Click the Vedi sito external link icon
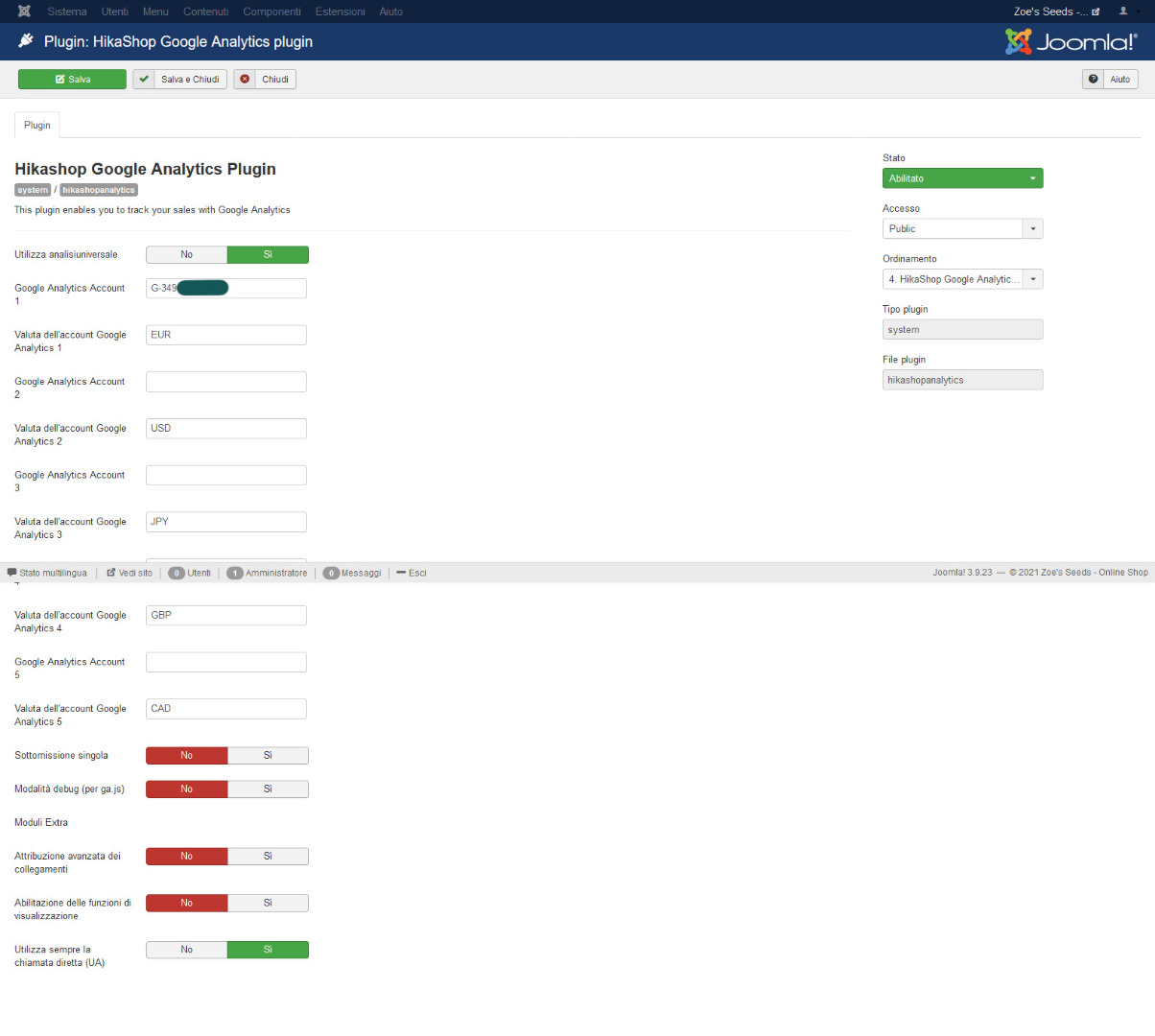The width and height of the screenshot is (1155, 1036). coord(111,573)
